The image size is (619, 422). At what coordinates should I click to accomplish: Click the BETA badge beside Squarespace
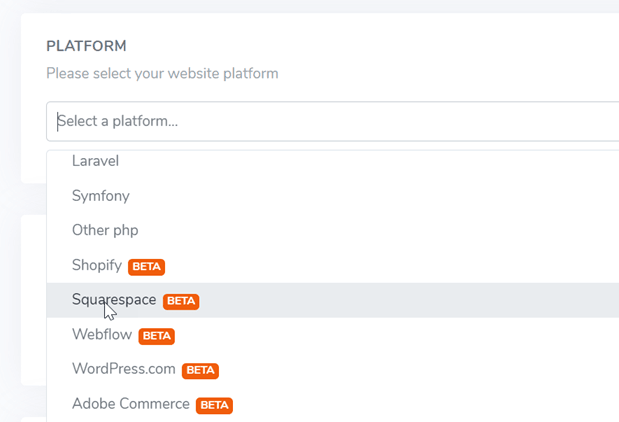(181, 302)
